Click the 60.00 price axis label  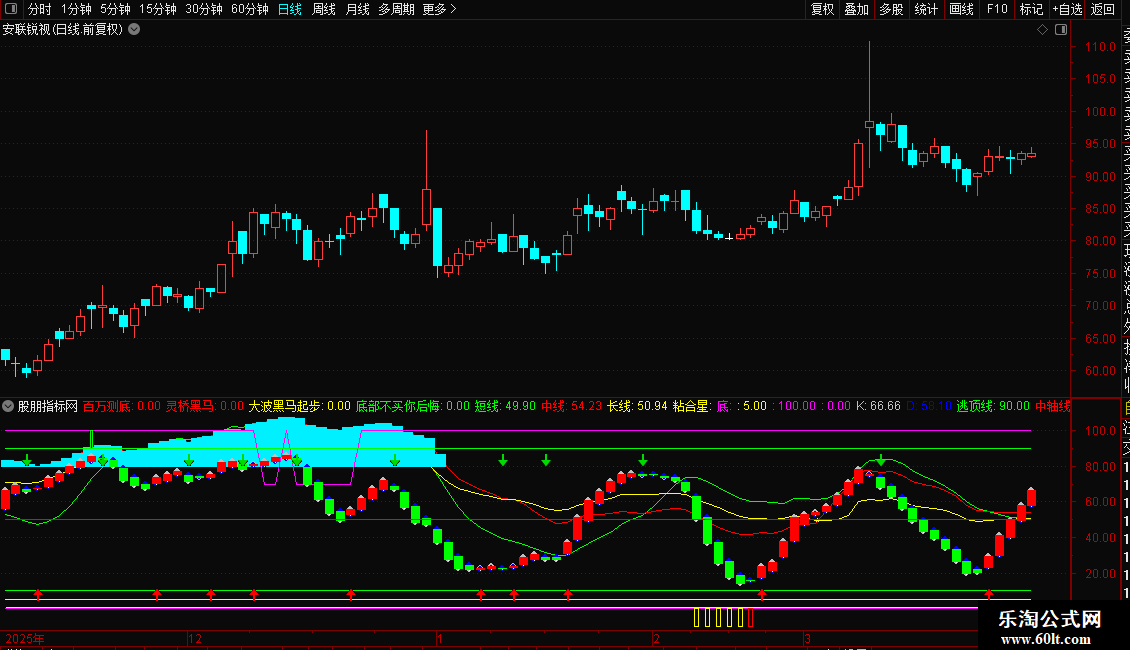1100,371
